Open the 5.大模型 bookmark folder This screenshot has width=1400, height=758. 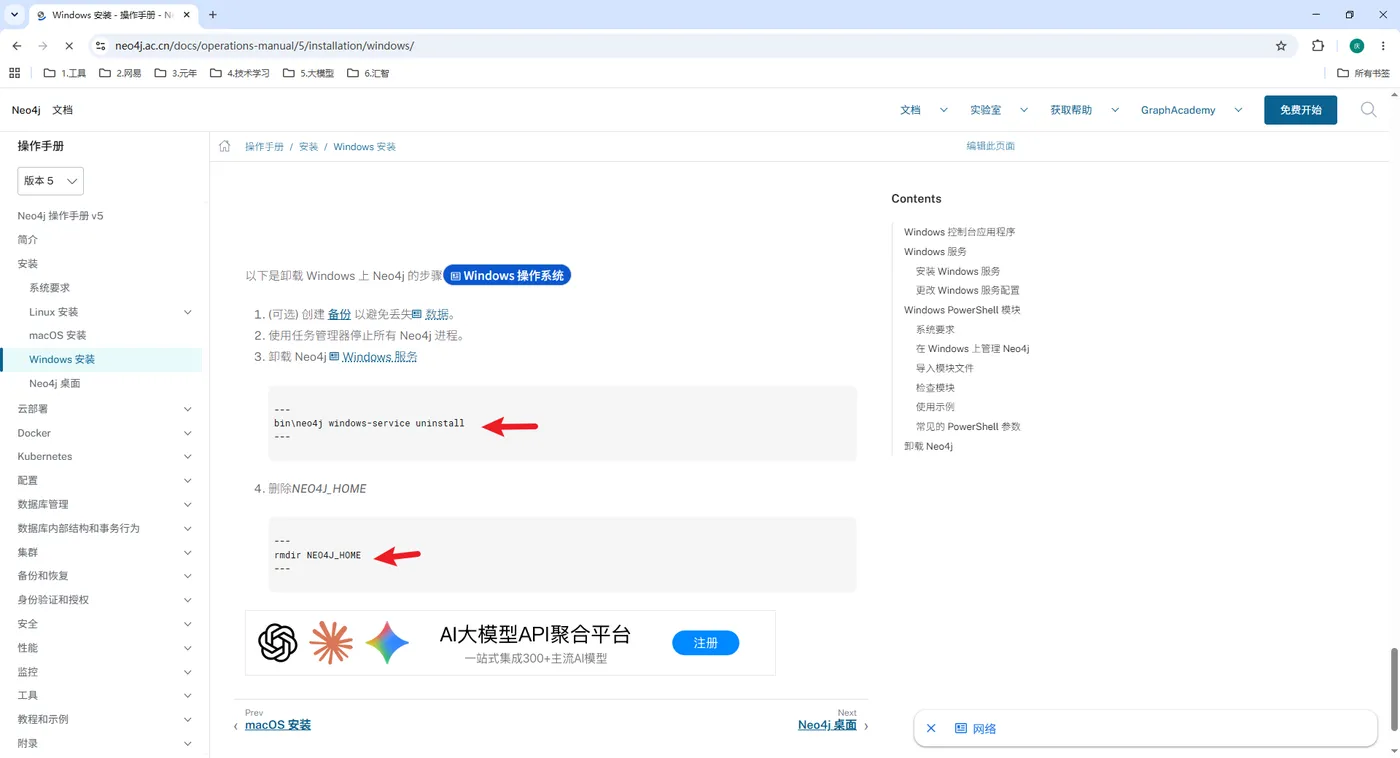point(308,73)
